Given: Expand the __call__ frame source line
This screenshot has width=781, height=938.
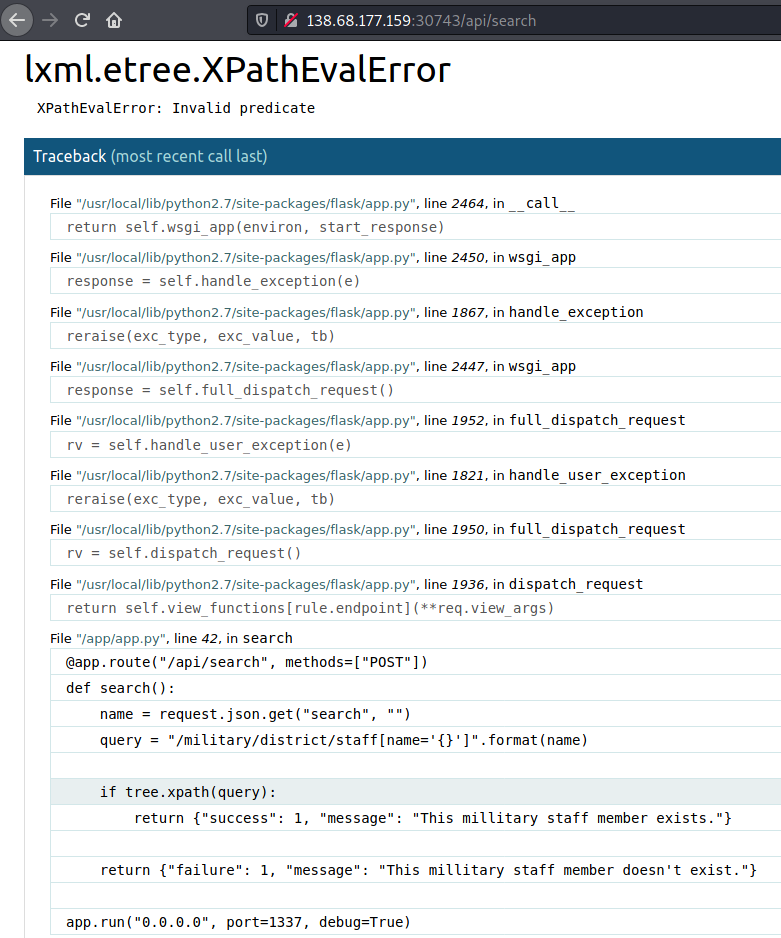Looking at the screenshot, I should tap(416, 227).
